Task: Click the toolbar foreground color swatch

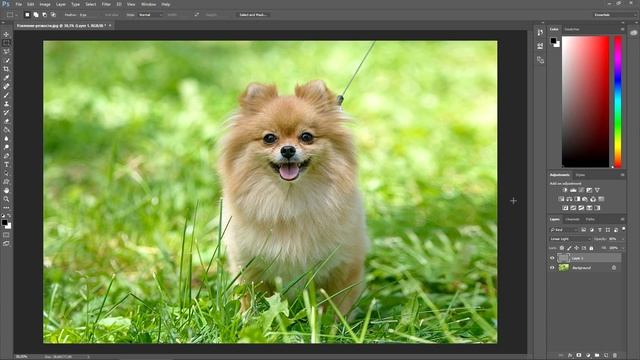Action: tap(4, 222)
